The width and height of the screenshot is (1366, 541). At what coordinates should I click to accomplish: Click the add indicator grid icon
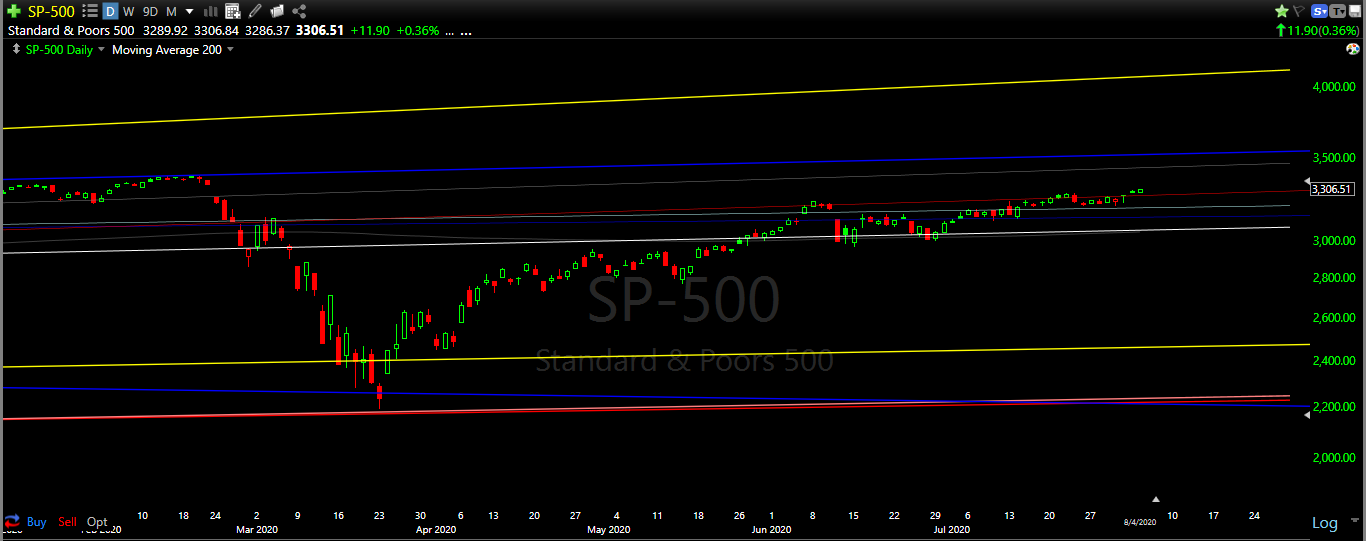coord(232,11)
